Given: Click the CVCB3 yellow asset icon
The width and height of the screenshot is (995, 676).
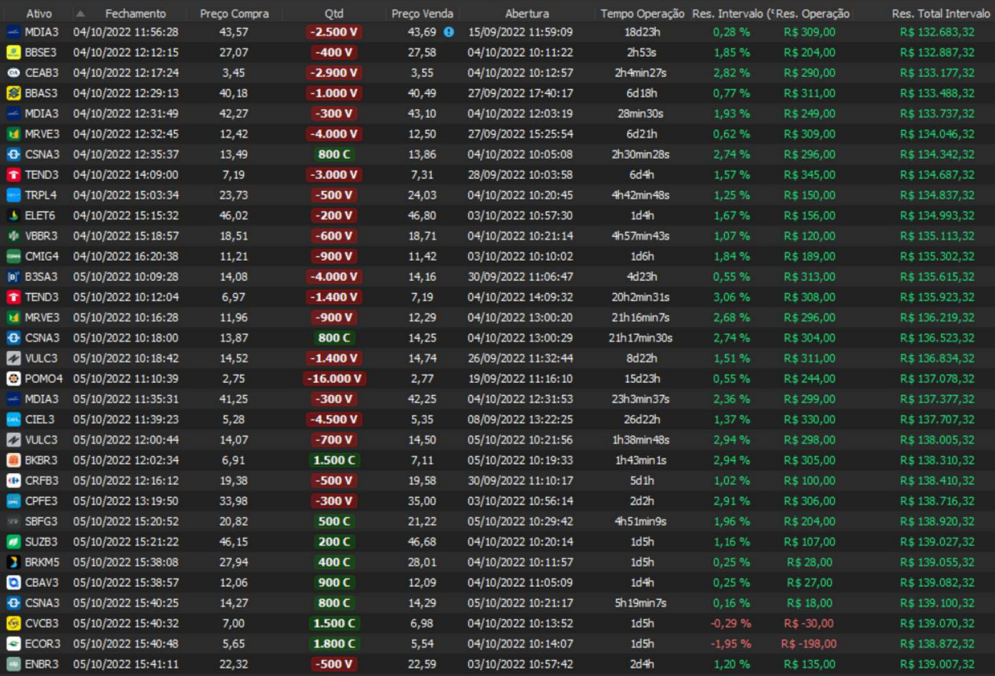Looking at the screenshot, I should (x=14, y=623).
